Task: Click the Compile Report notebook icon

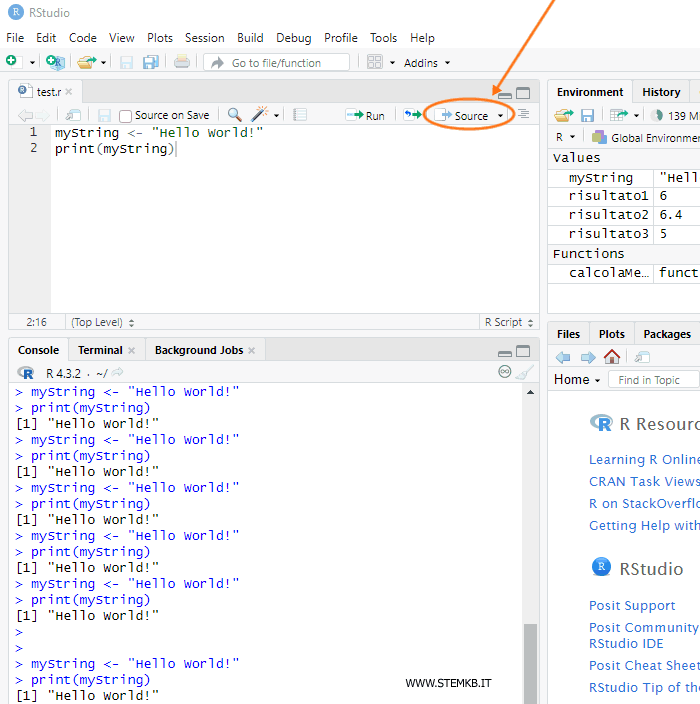Action: [x=300, y=115]
